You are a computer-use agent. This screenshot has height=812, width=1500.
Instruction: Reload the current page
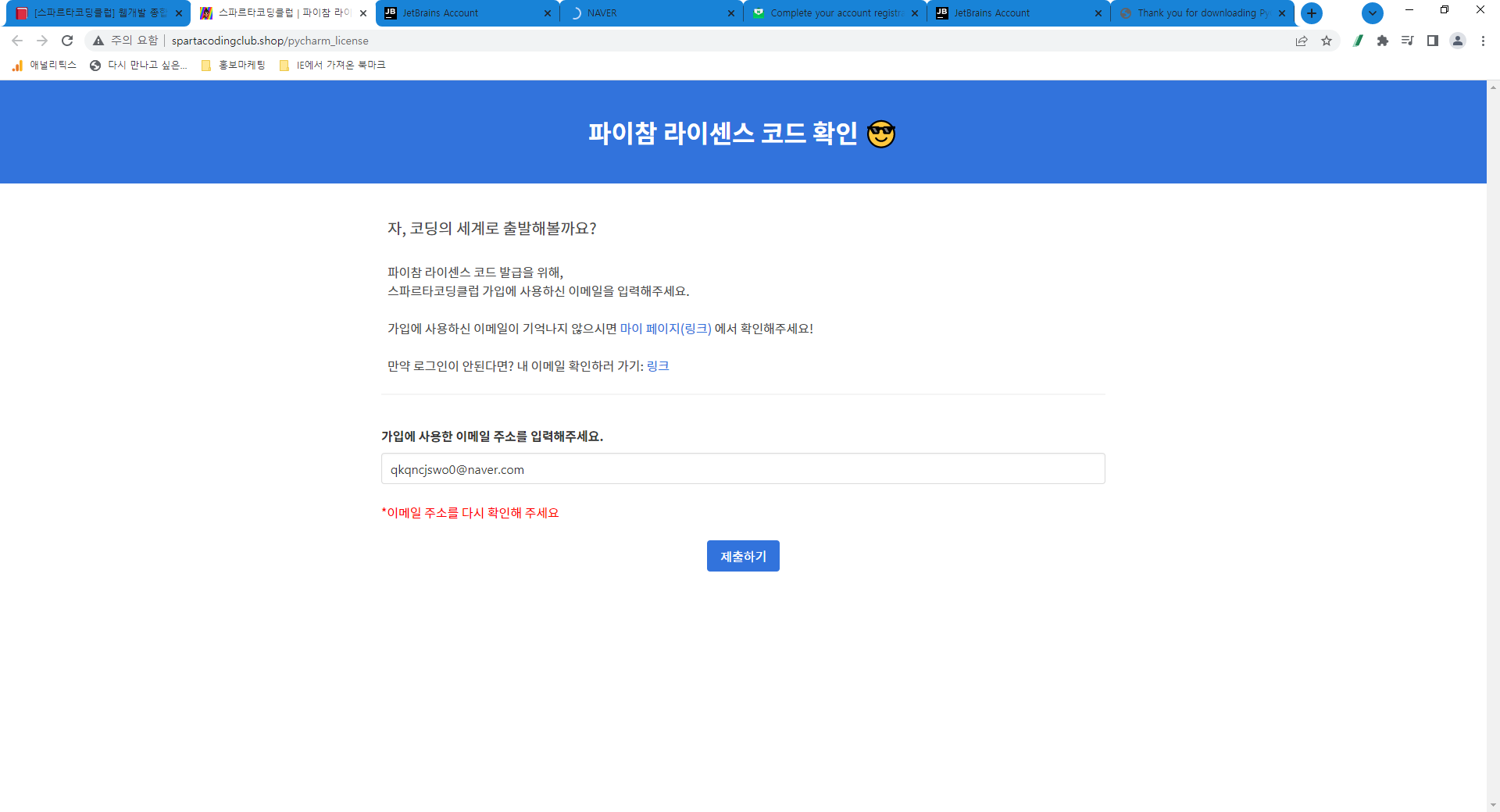tap(67, 41)
